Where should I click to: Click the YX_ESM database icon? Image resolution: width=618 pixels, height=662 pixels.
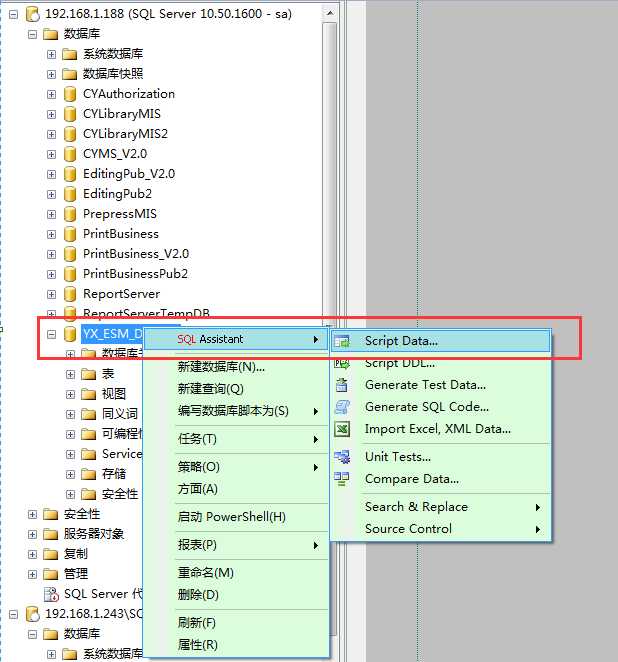70,334
